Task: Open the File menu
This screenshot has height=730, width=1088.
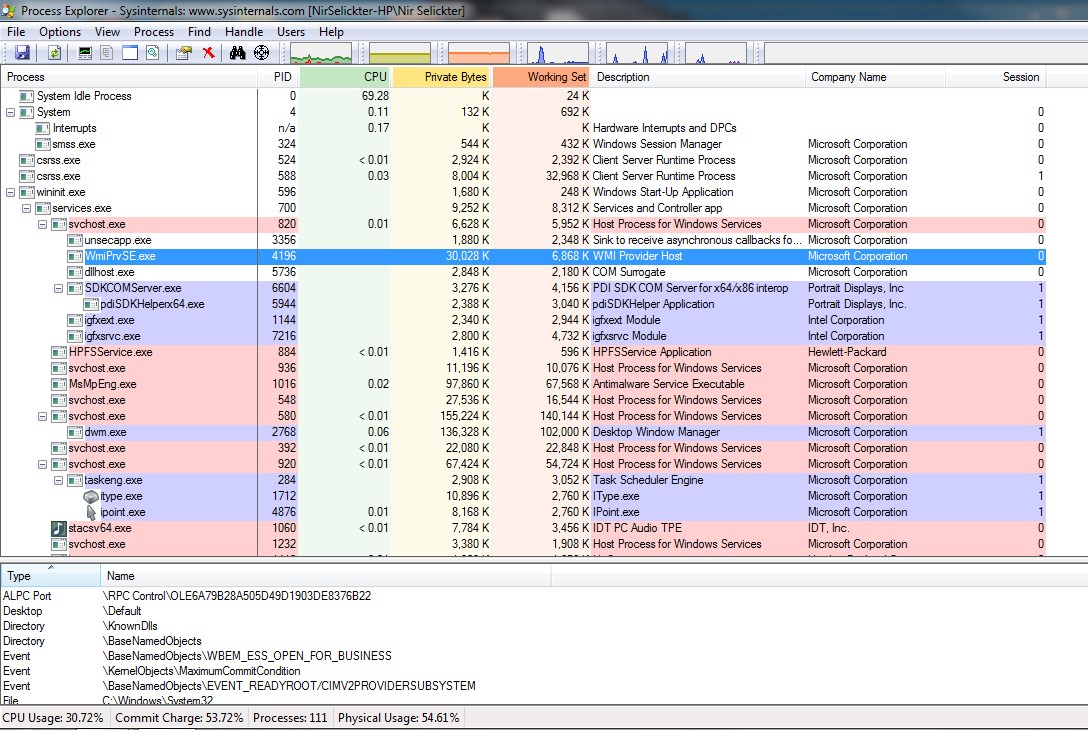Action: click(x=16, y=32)
